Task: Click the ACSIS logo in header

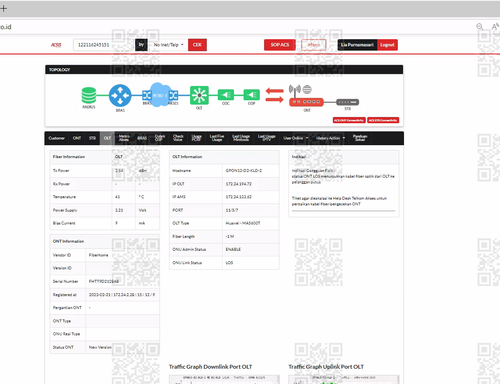Action: [x=56, y=45]
